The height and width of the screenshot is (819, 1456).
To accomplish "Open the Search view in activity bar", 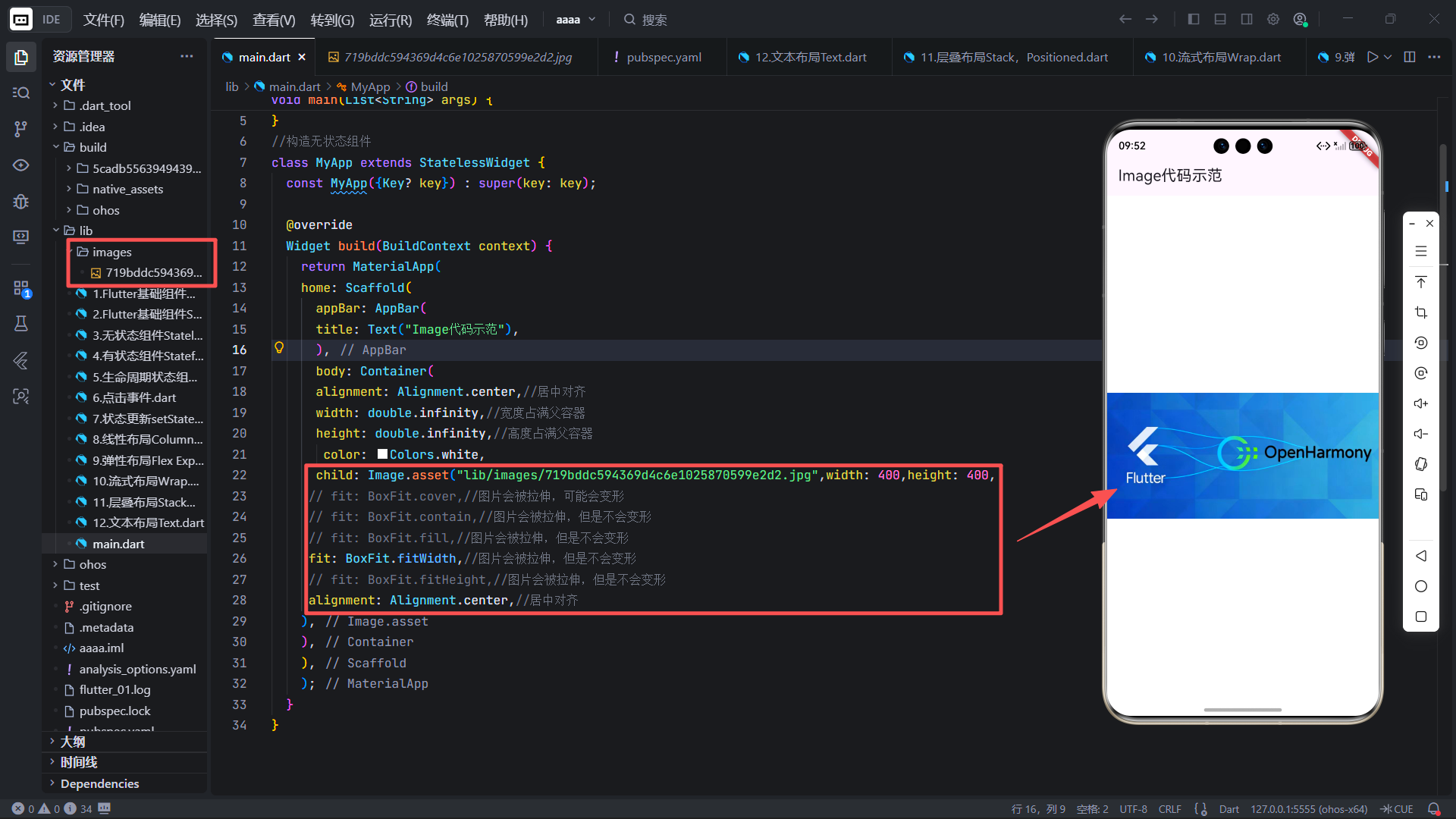I will point(20,93).
